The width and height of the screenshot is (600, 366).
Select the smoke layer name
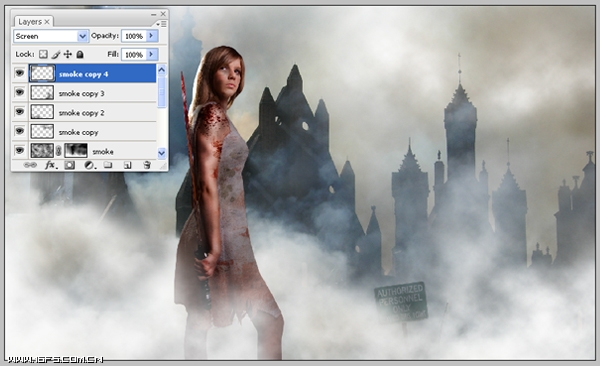(103, 152)
